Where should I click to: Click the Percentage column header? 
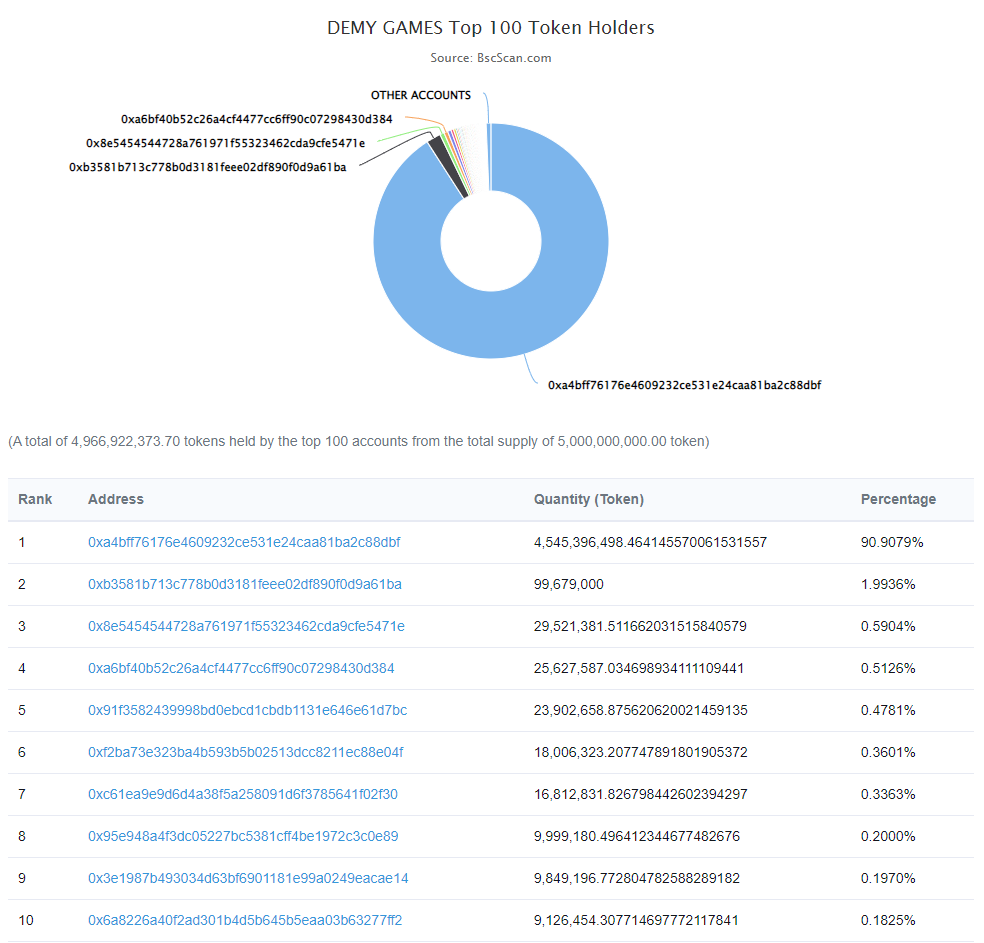(898, 499)
